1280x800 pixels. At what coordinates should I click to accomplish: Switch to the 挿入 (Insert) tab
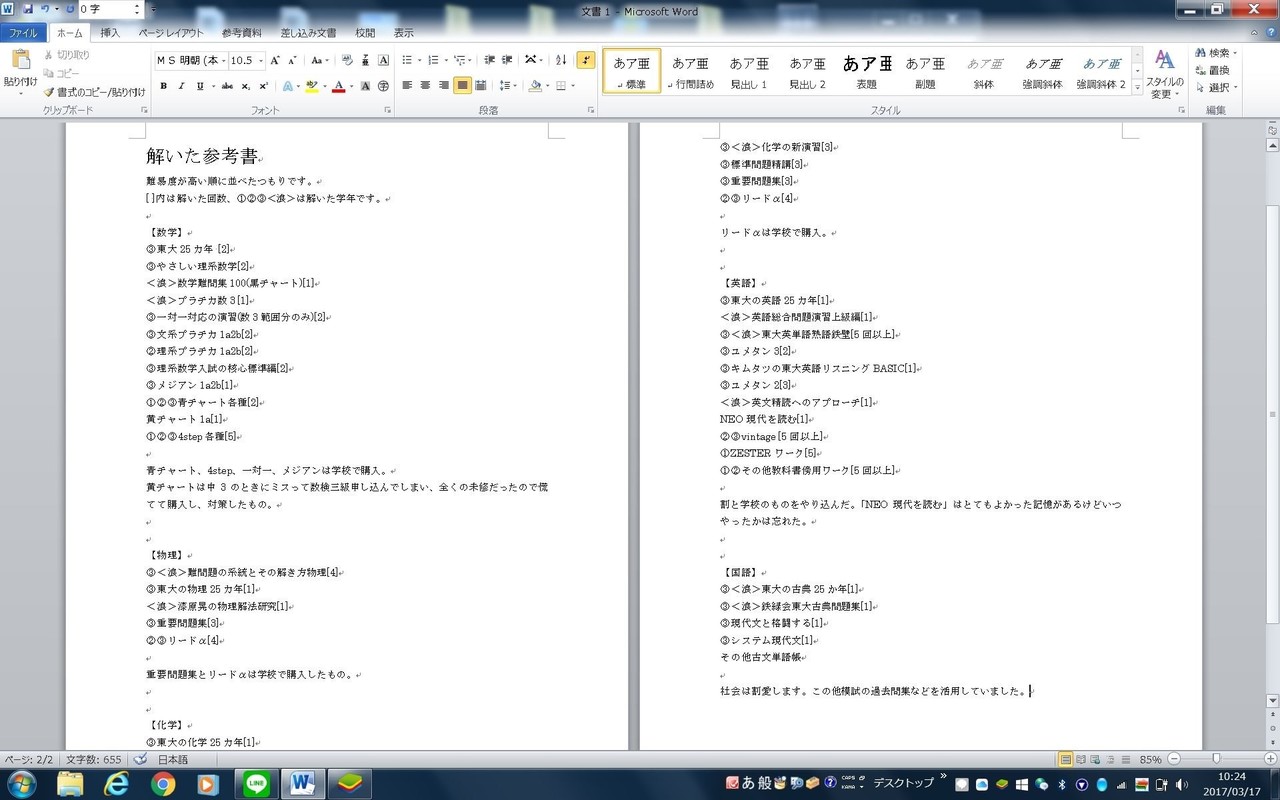coord(110,33)
